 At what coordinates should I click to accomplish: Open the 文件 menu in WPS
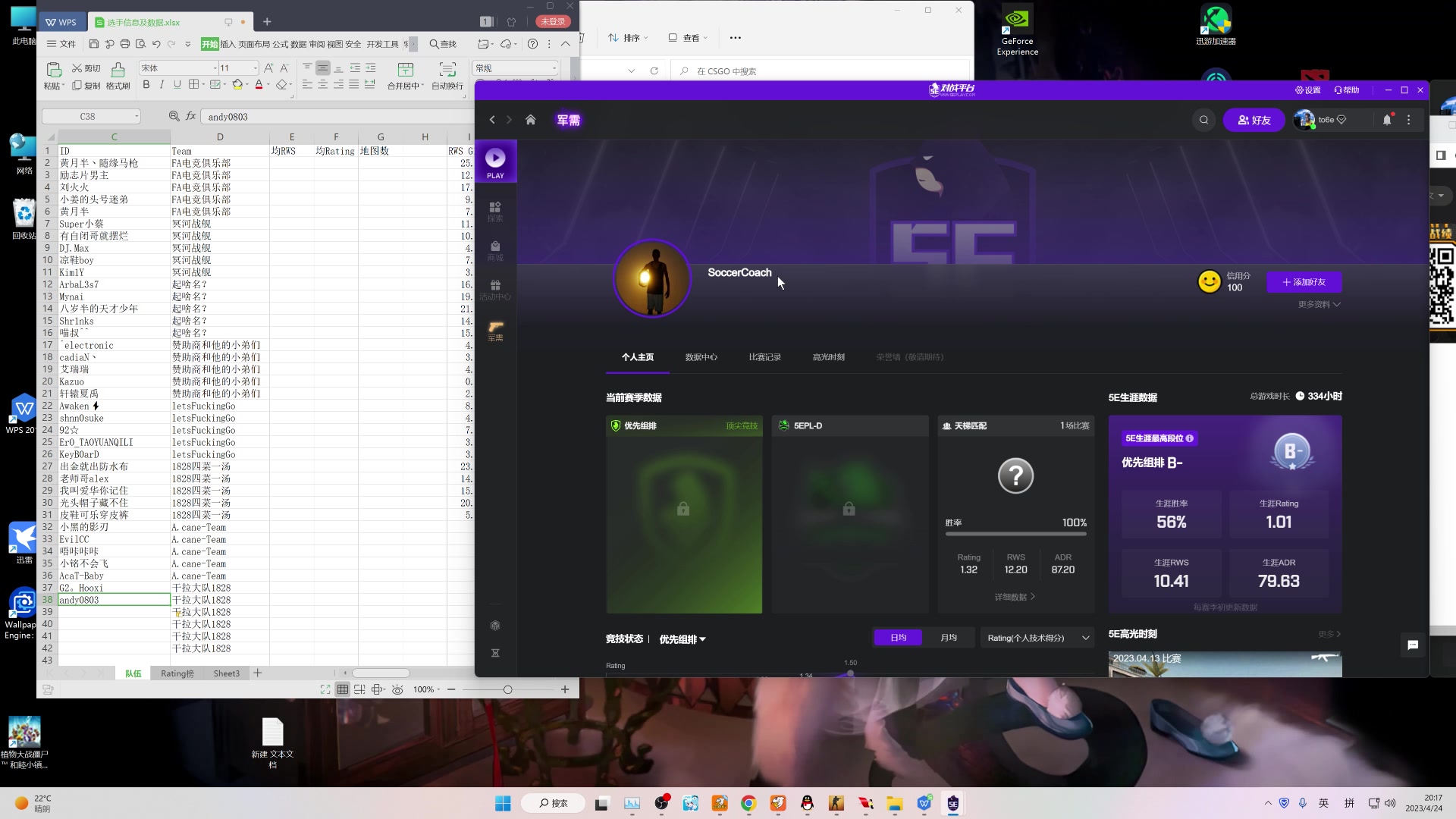pyautogui.click(x=61, y=44)
